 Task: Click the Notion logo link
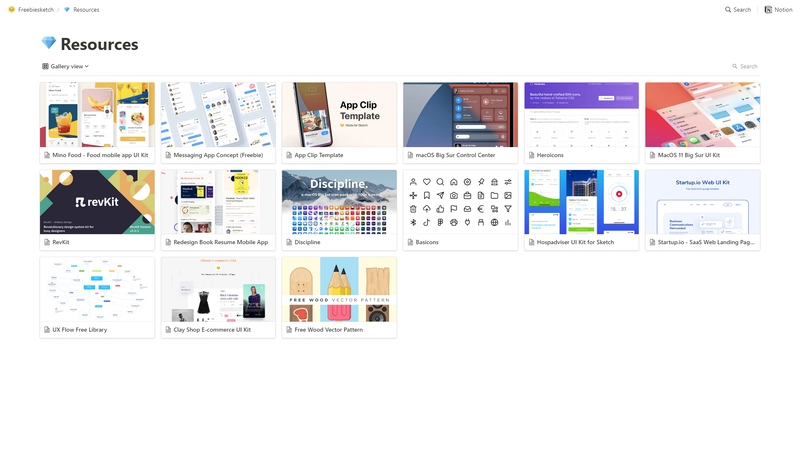pos(778,10)
